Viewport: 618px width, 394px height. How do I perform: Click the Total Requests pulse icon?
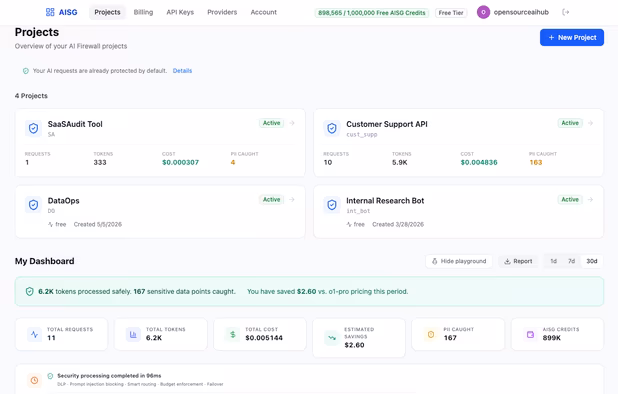pyautogui.click(x=35, y=335)
